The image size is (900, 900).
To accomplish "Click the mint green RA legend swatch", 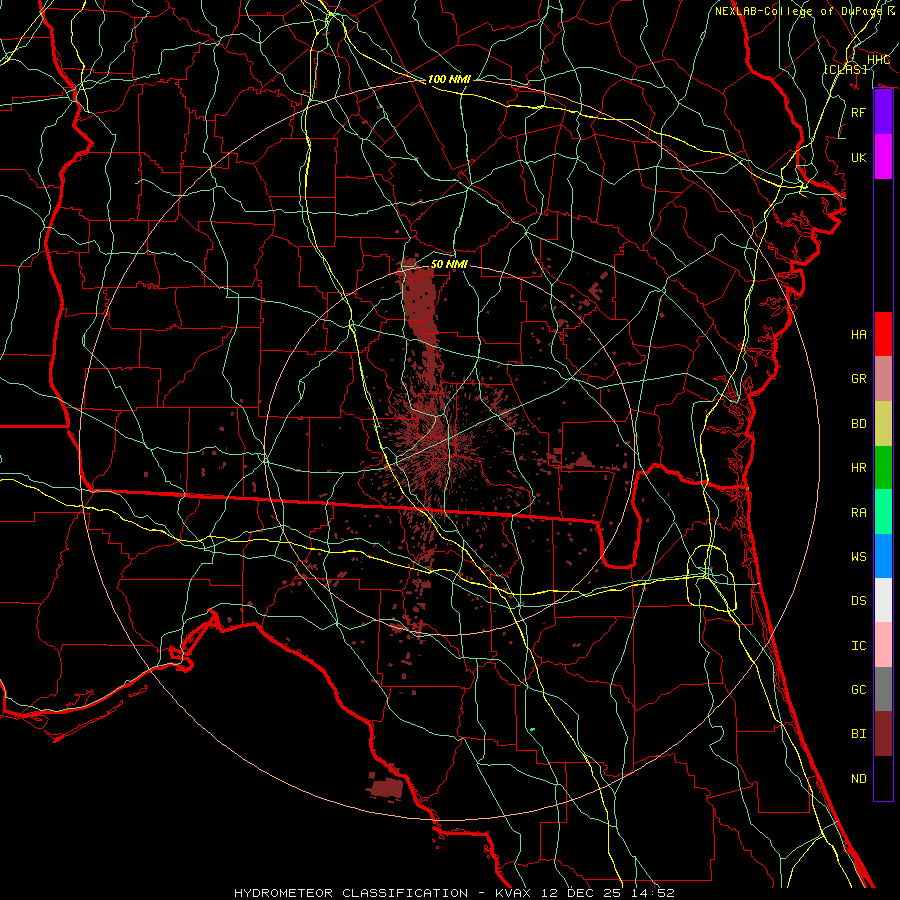I will [x=883, y=512].
